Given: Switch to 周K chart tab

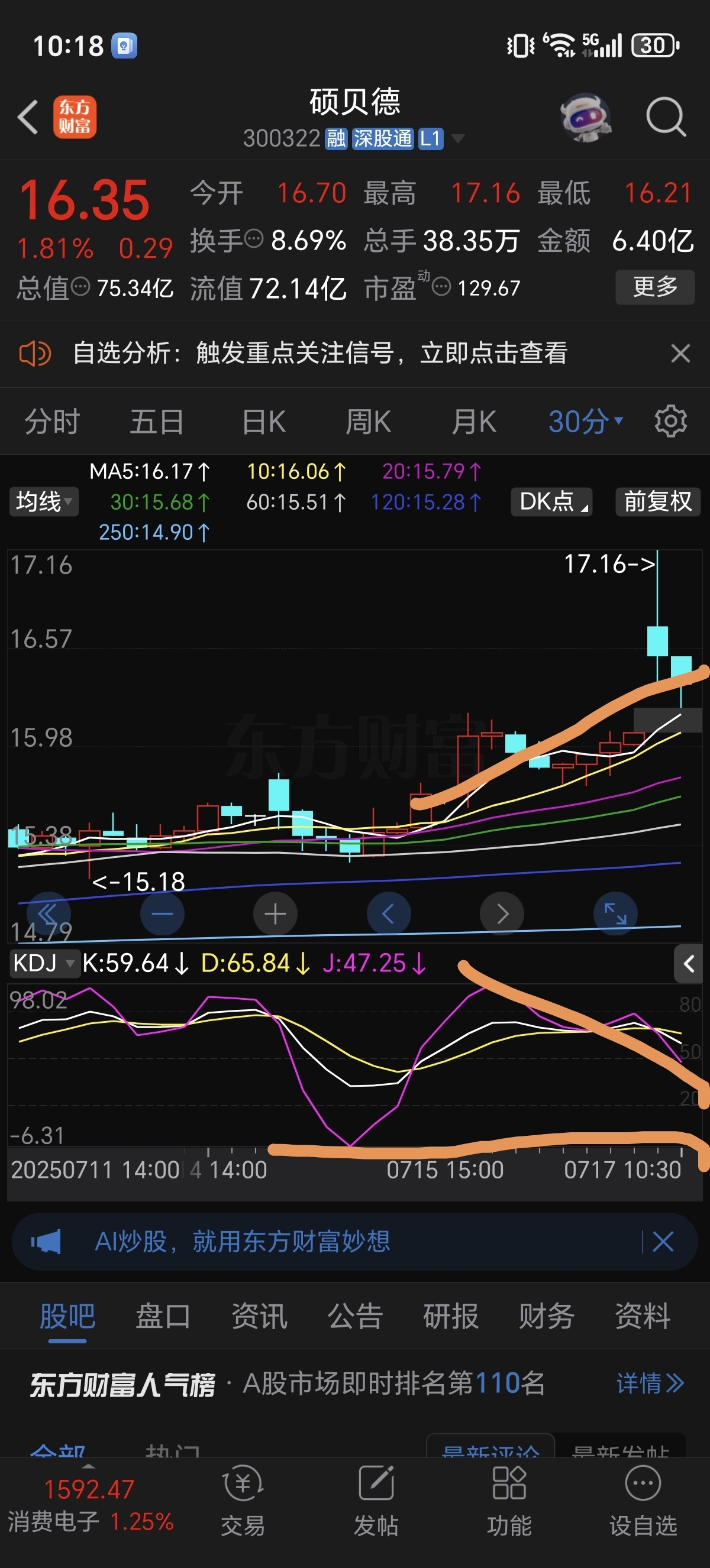Looking at the screenshot, I should pyautogui.click(x=369, y=421).
